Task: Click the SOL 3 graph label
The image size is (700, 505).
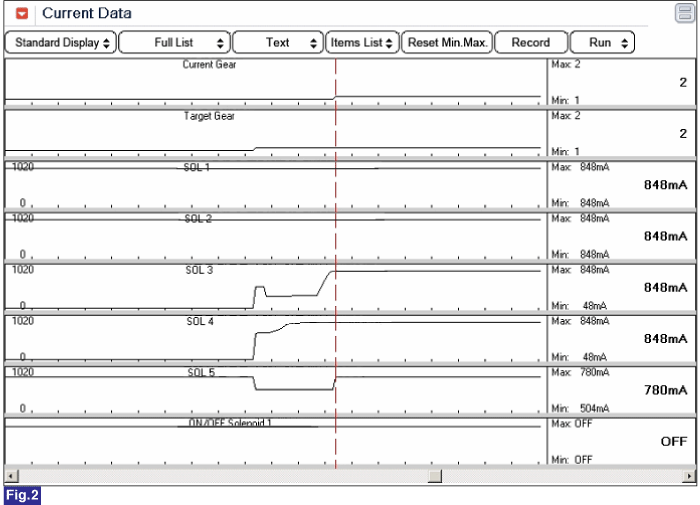Action: 199,270
